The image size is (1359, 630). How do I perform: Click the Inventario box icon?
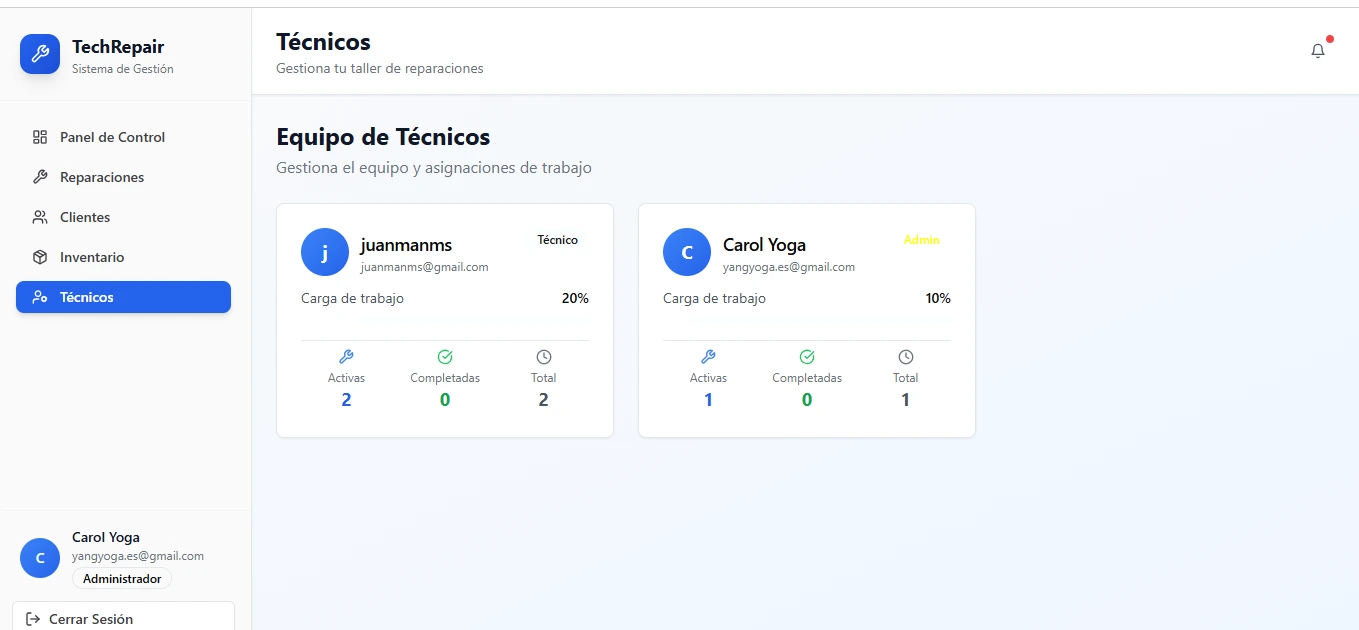pyautogui.click(x=40, y=257)
